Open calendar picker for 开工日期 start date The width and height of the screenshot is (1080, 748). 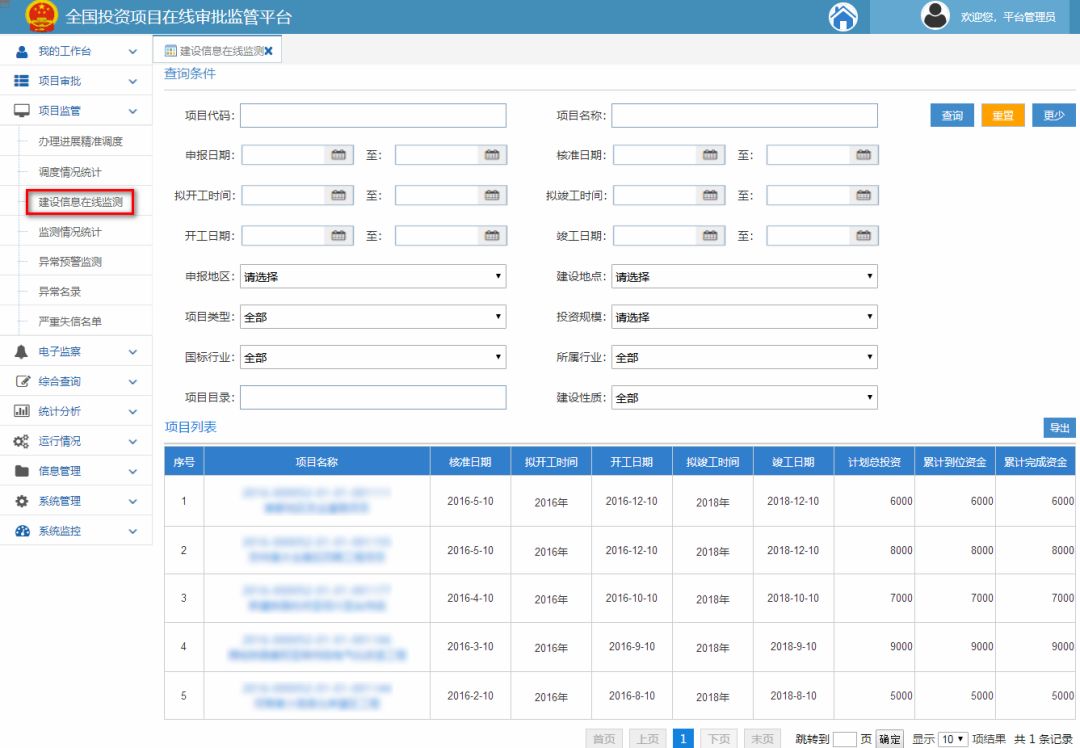tap(339, 236)
